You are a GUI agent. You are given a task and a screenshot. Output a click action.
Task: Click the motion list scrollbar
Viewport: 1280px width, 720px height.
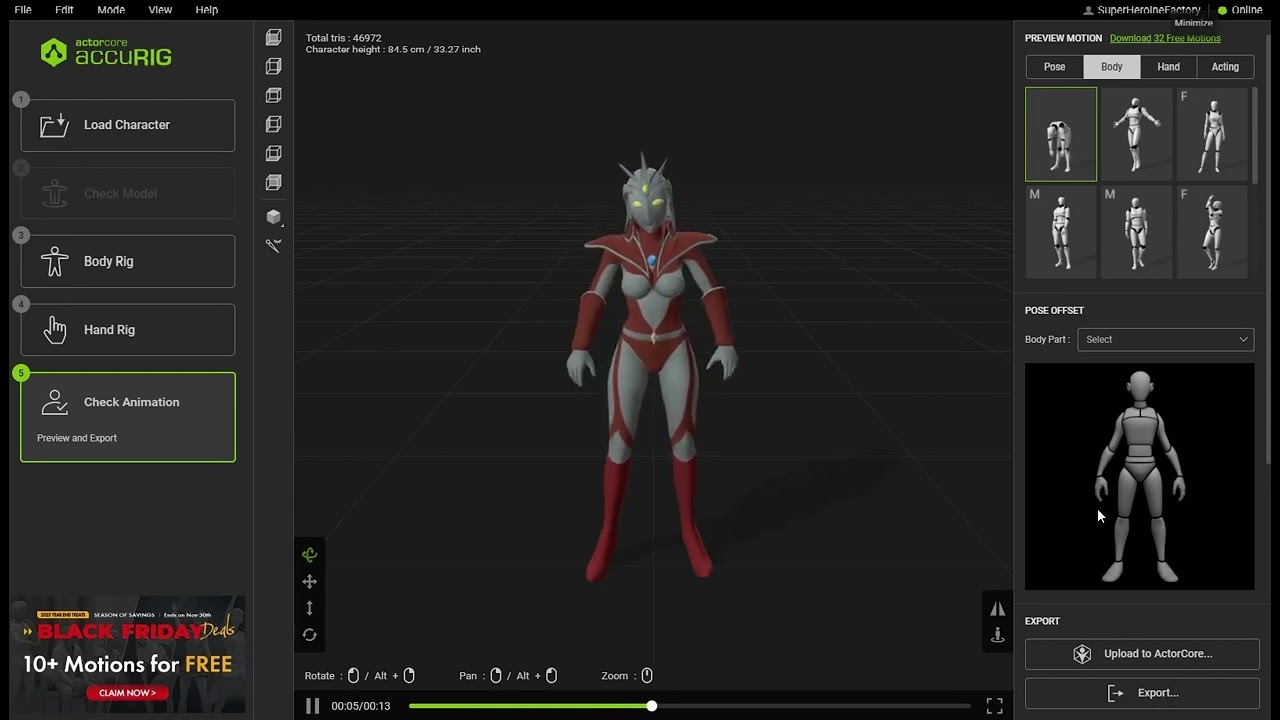coord(1254,135)
